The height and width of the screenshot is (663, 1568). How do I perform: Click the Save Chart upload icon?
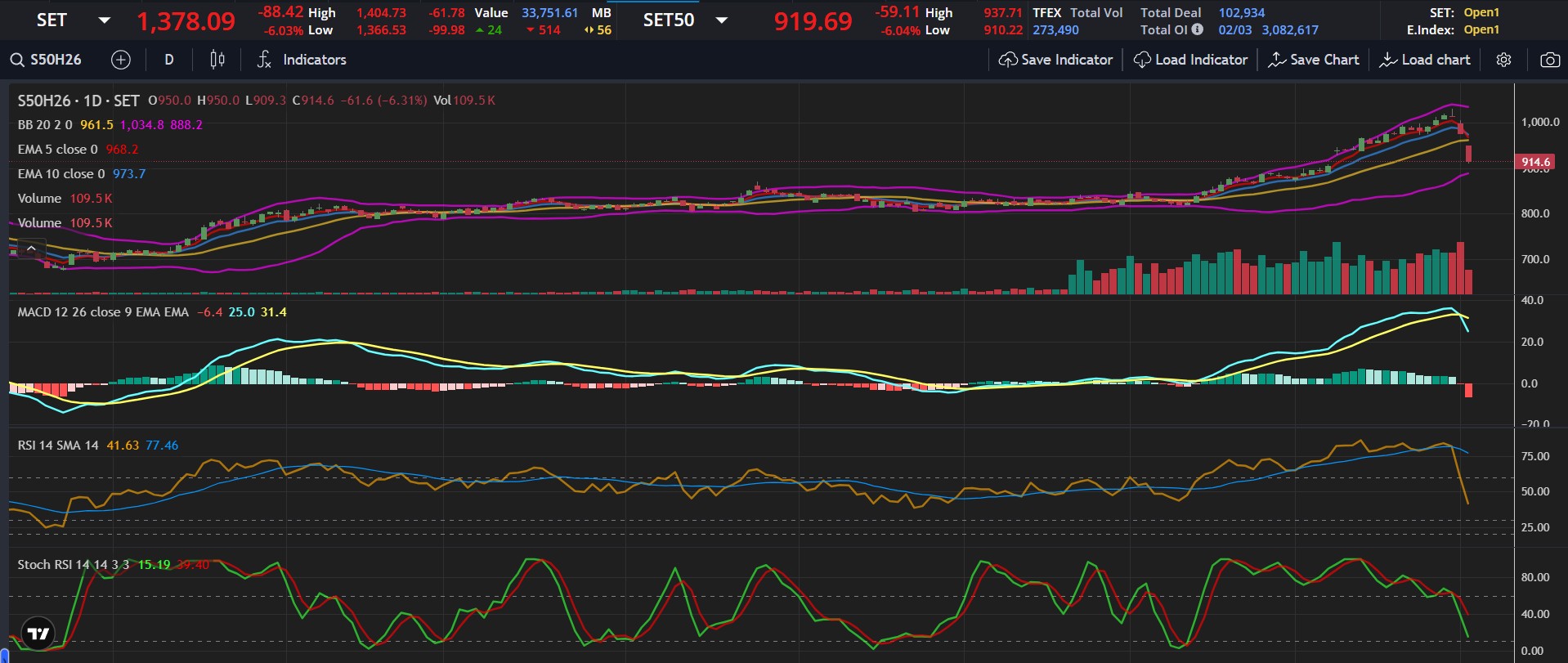point(1277,60)
